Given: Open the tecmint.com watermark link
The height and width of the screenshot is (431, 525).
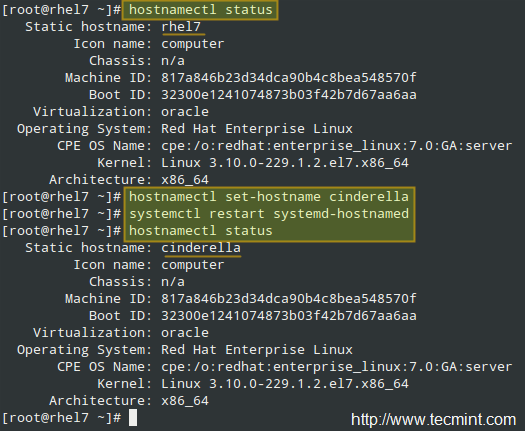Looking at the screenshot, I should [x=433, y=420].
